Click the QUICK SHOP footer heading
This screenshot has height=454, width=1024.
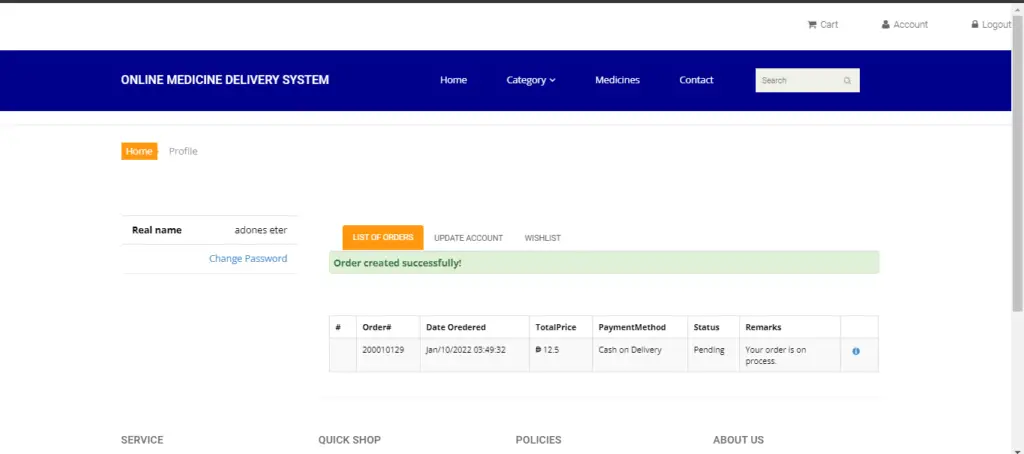pyautogui.click(x=349, y=440)
